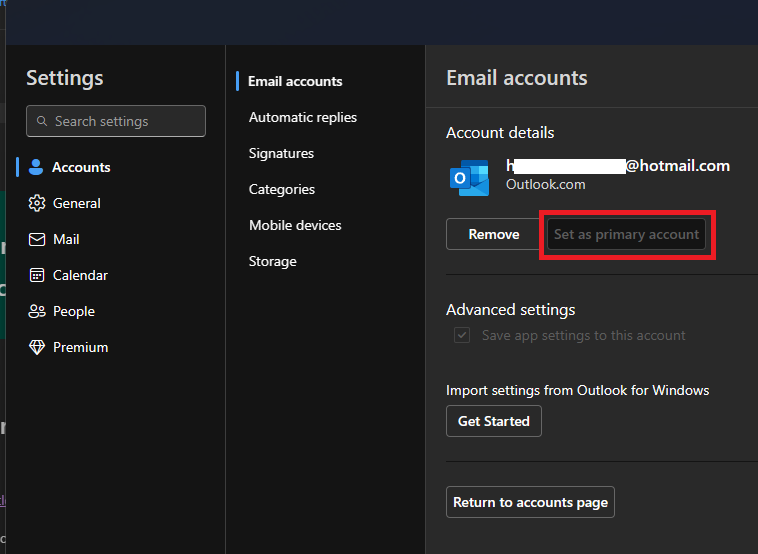Click the search magnifier icon
This screenshot has width=758, height=554.
click(x=42, y=121)
